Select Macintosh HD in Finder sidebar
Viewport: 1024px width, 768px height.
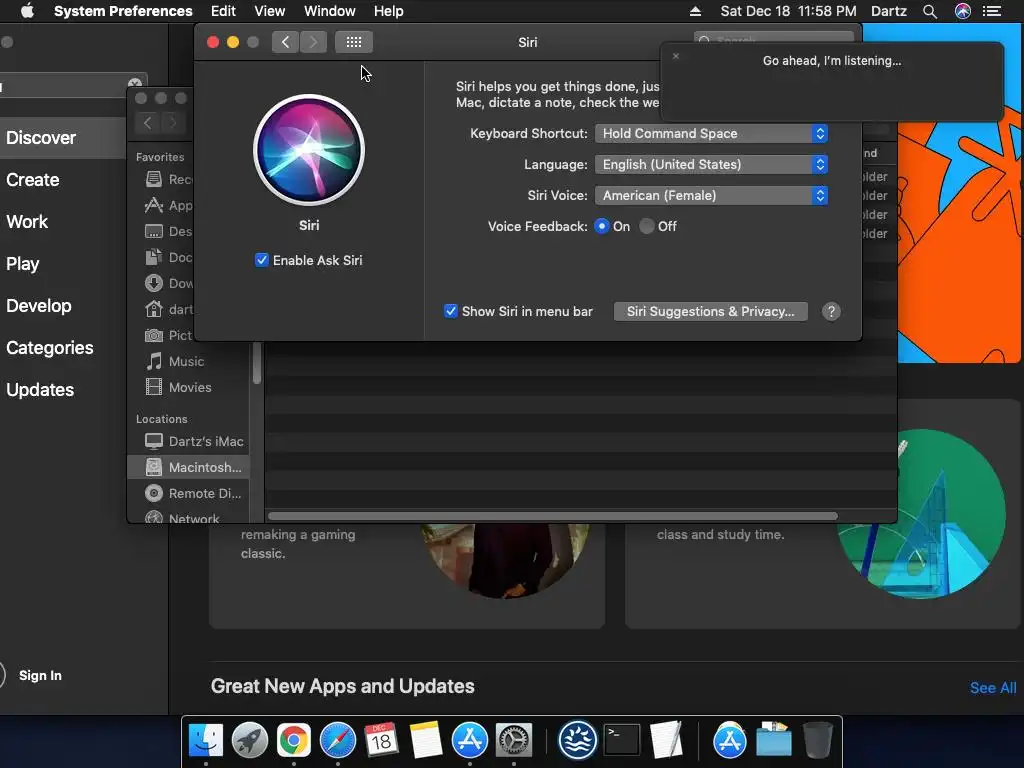tap(187, 468)
